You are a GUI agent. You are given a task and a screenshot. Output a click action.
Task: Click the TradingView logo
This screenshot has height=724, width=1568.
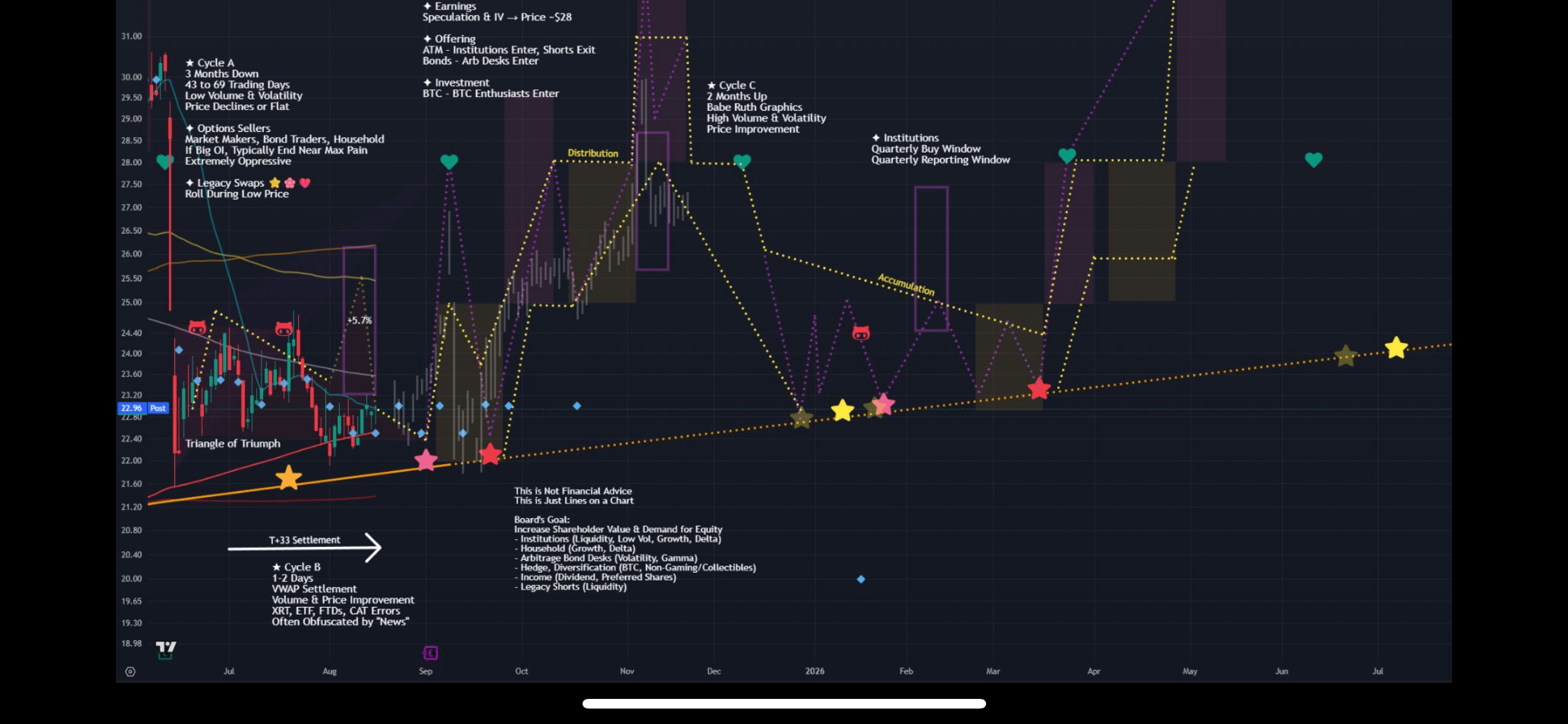point(165,647)
